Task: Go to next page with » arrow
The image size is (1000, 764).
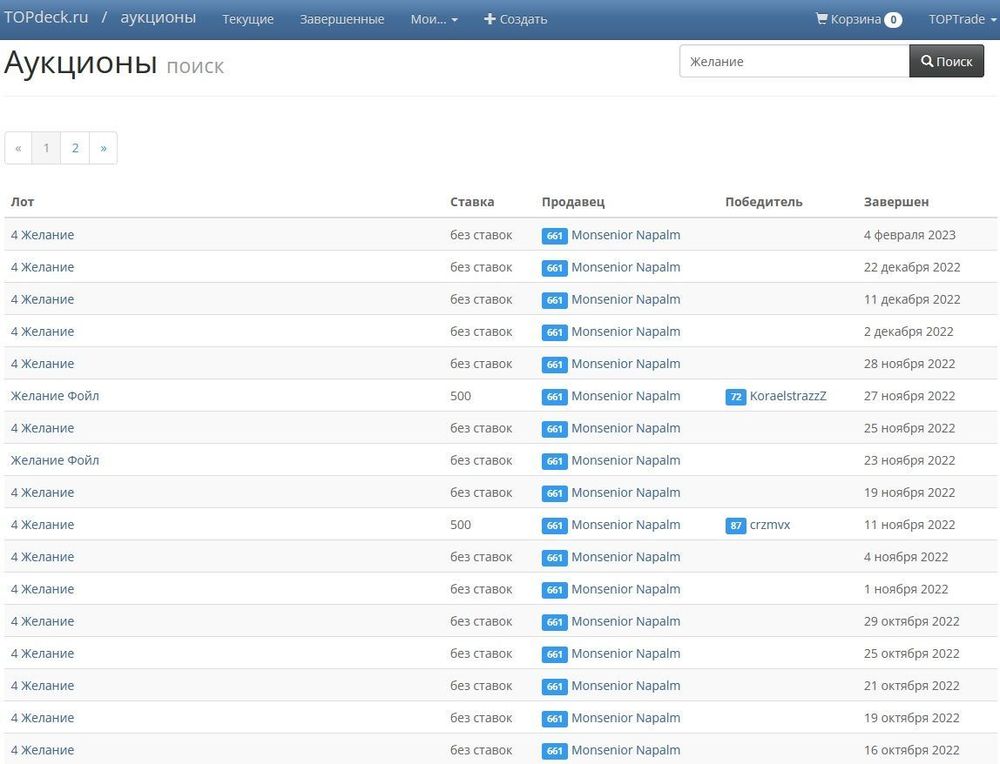Action: pyautogui.click(x=103, y=148)
